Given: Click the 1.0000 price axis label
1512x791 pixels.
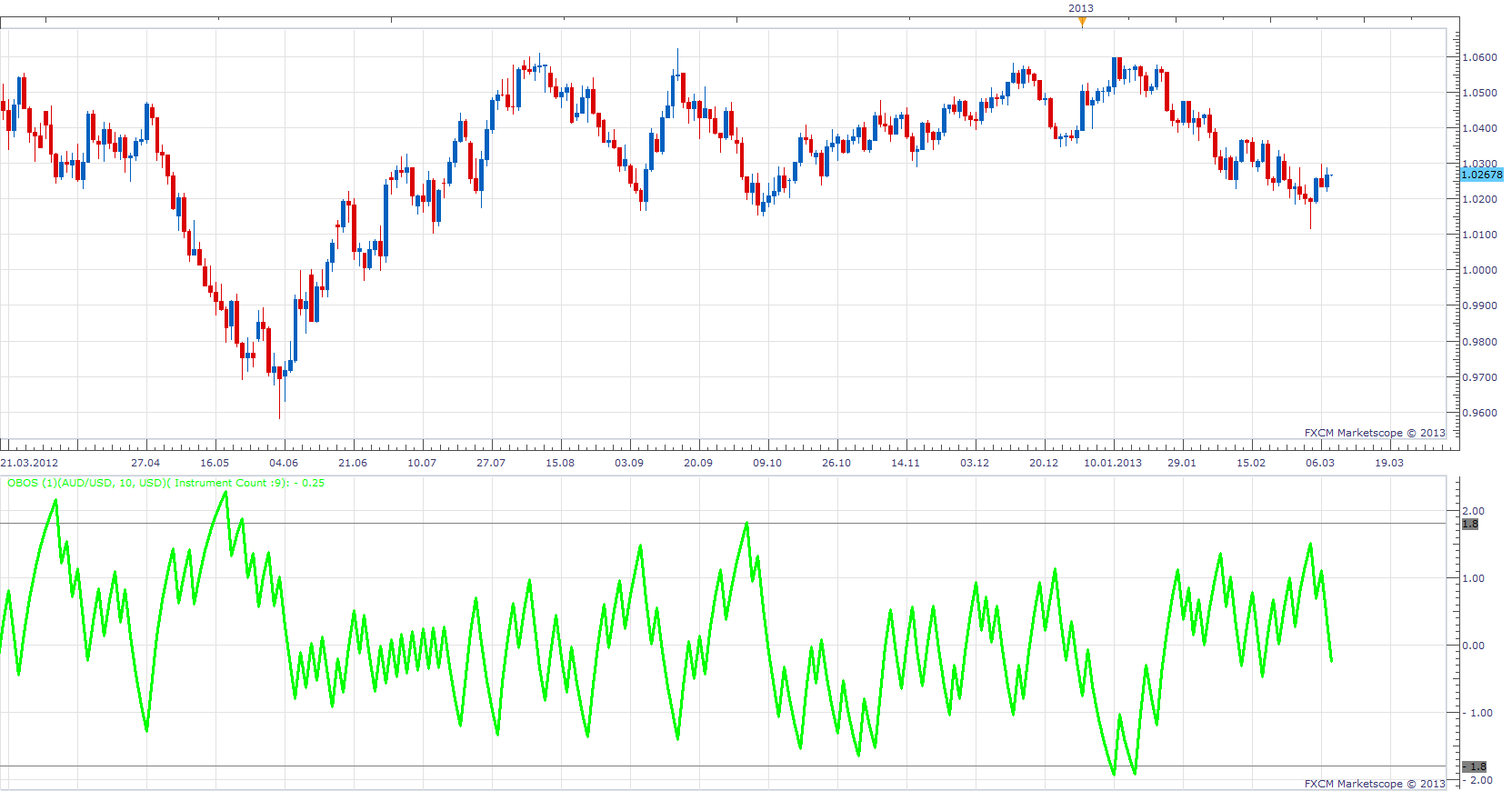Looking at the screenshot, I should click(x=1479, y=270).
